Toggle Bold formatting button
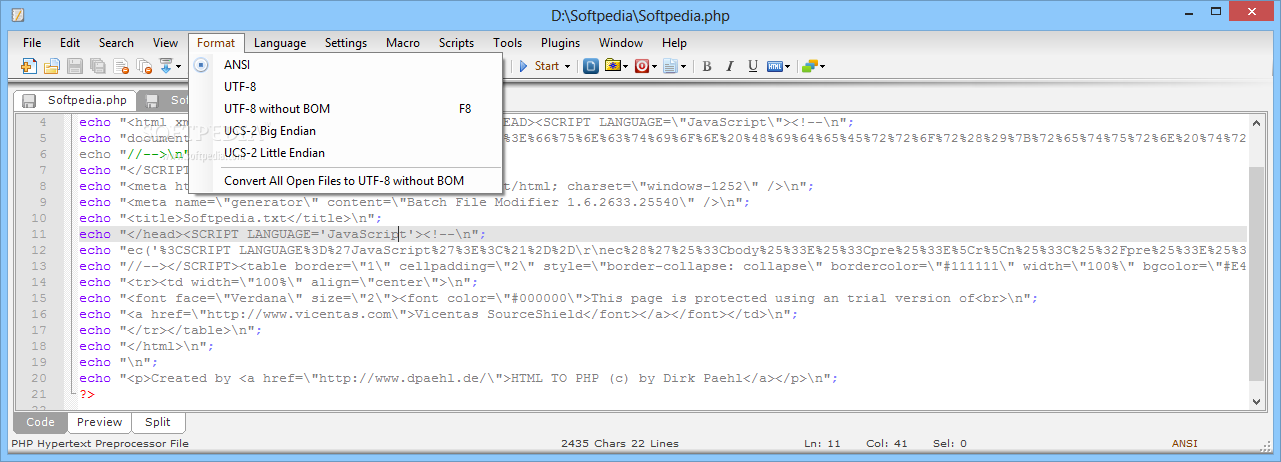This screenshot has width=1281, height=462. coord(707,67)
